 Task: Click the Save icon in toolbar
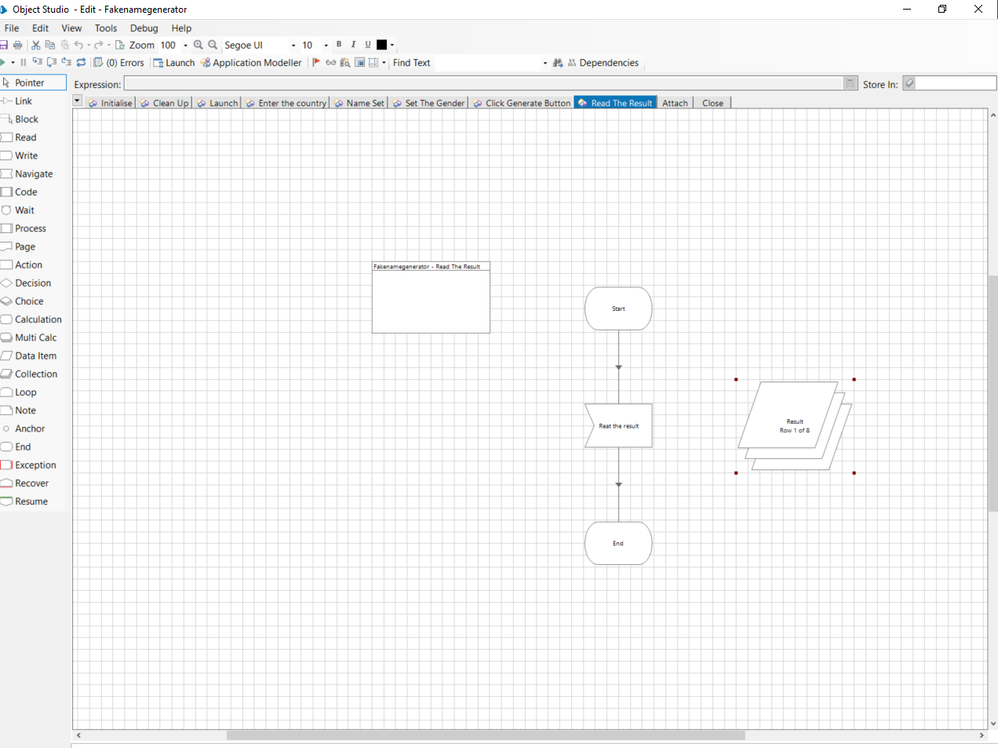pyautogui.click(x=3, y=45)
